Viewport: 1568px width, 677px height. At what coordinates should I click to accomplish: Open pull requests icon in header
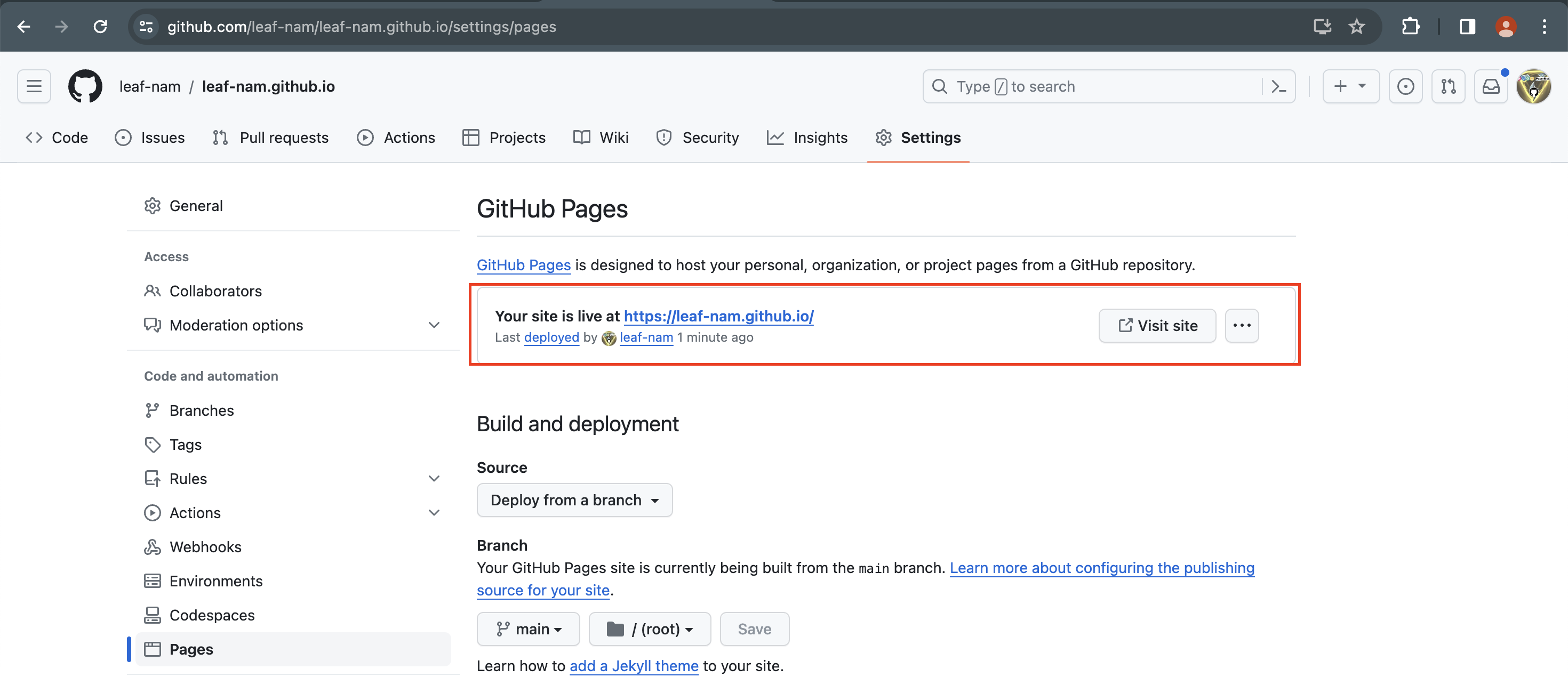coord(1448,86)
